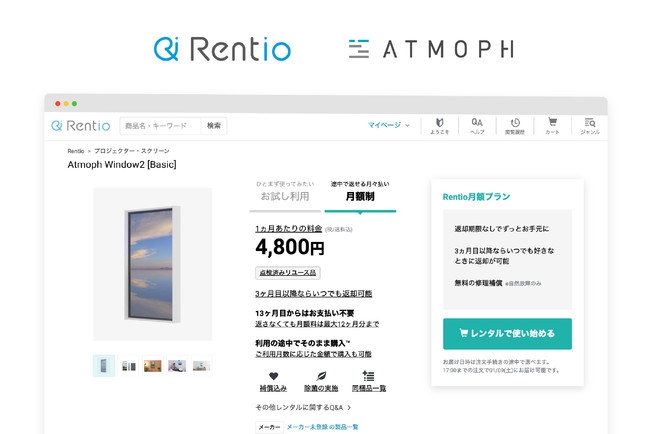Screen dimensions: 650x434
Task: Open the ようこそ welcome icon
Action: point(440,125)
